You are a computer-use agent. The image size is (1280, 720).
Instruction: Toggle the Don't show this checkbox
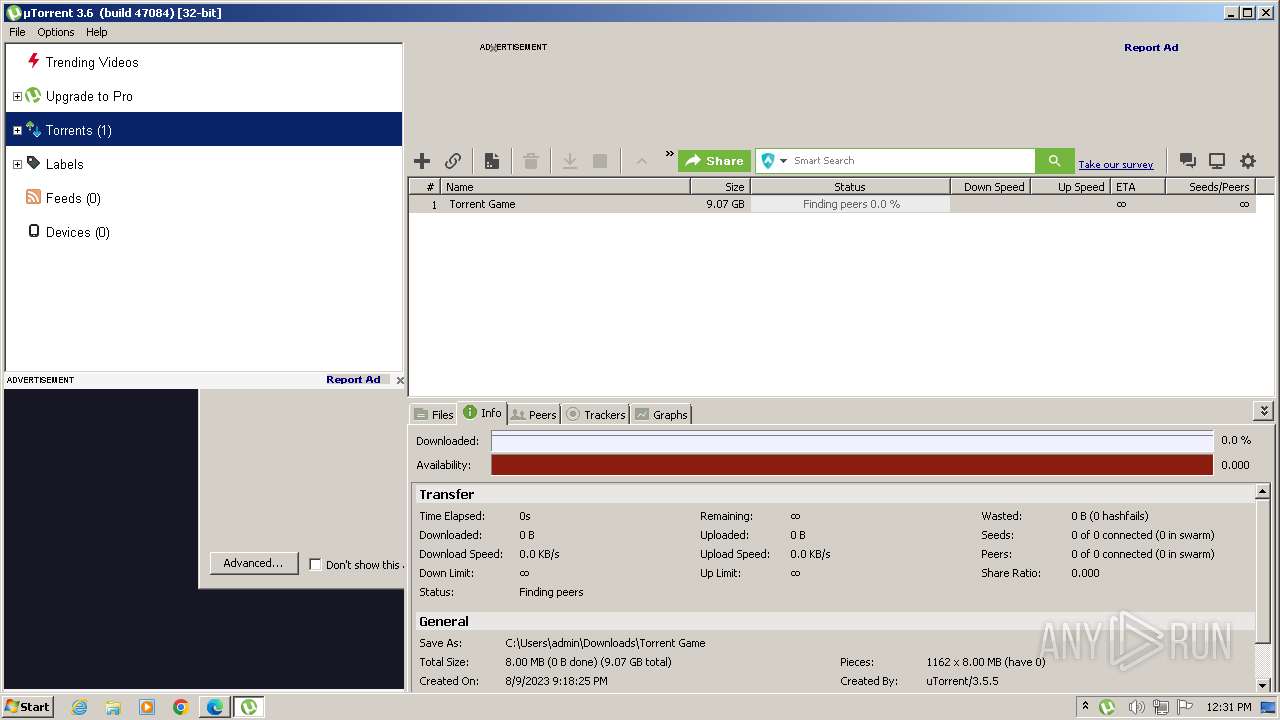pyautogui.click(x=315, y=564)
